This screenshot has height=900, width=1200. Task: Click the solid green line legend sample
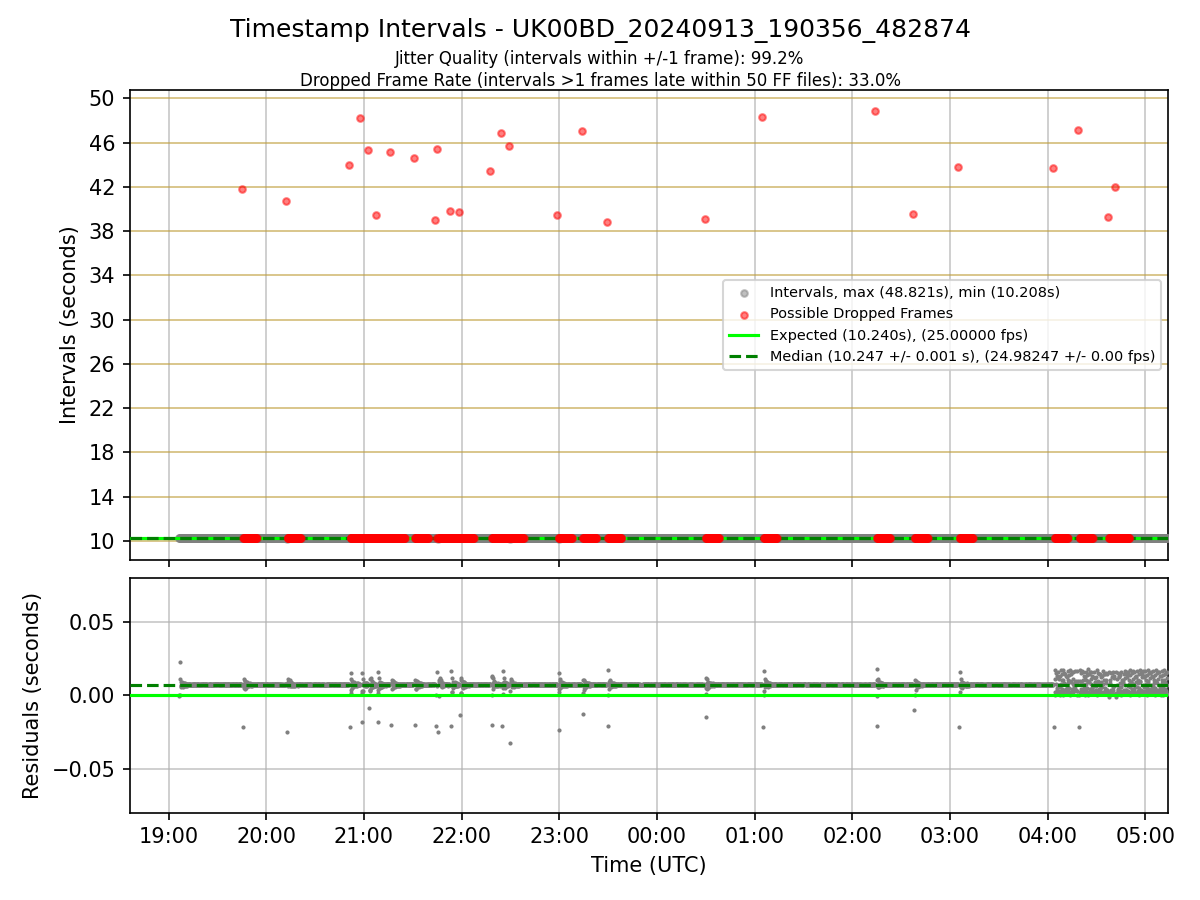point(743,335)
